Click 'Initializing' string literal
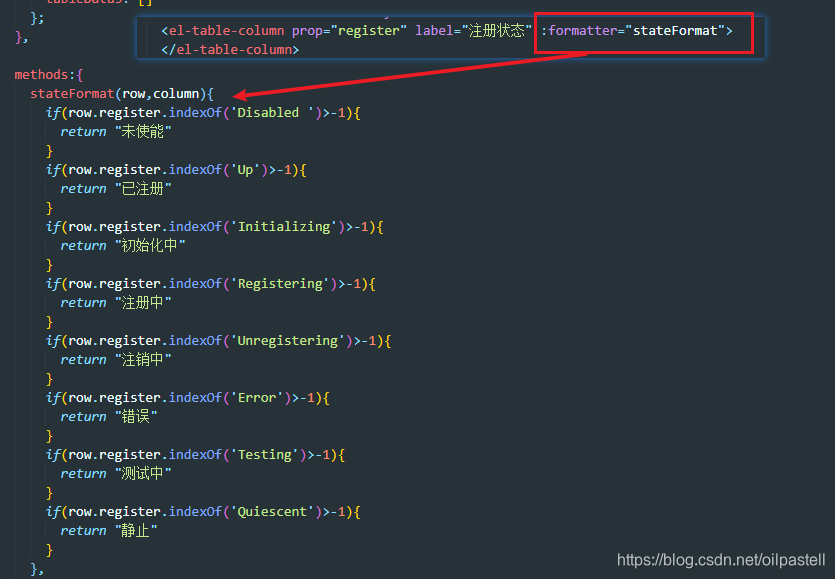This screenshot has width=835, height=579. 283,227
